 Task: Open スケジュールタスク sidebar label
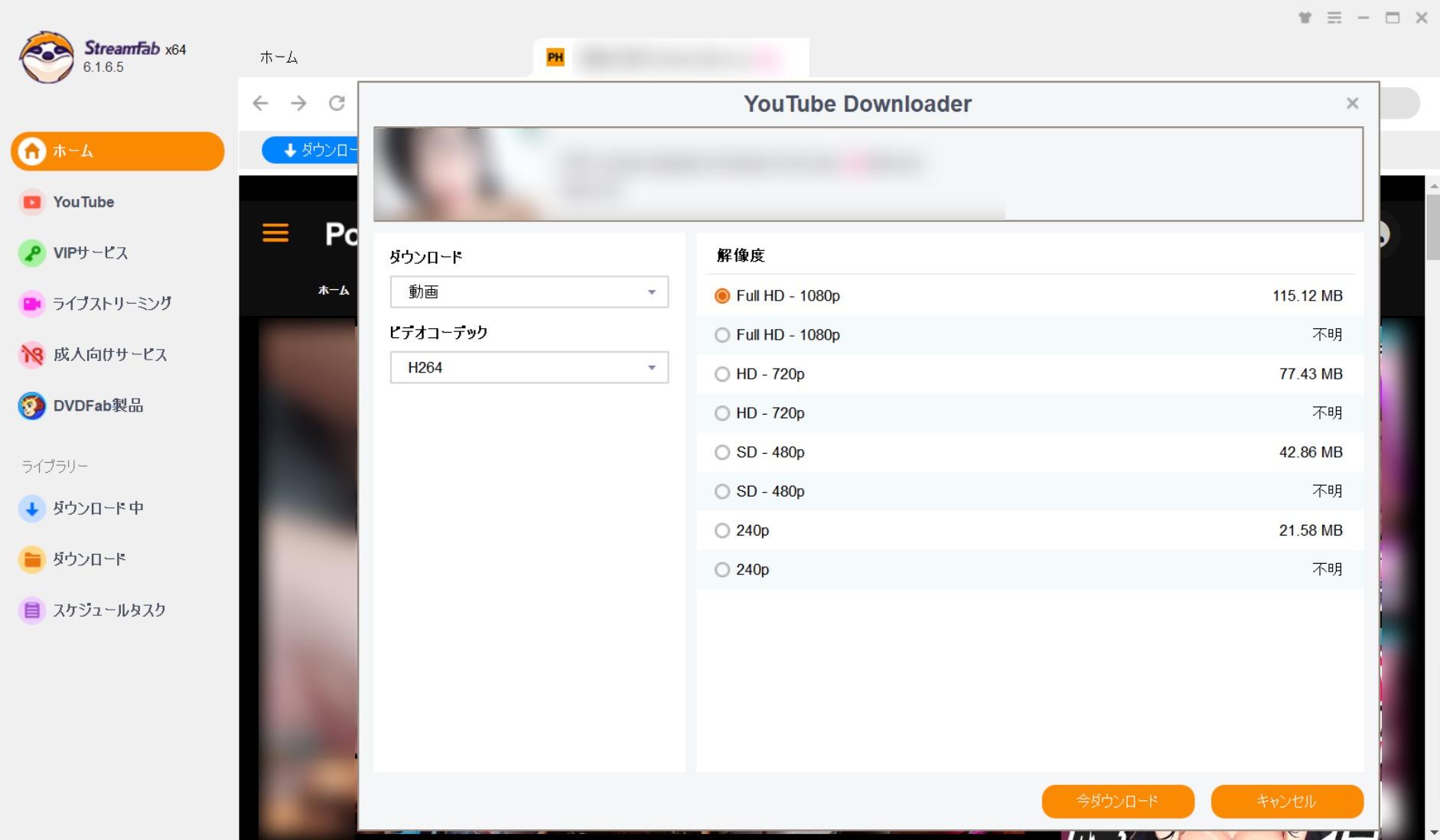tap(109, 610)
